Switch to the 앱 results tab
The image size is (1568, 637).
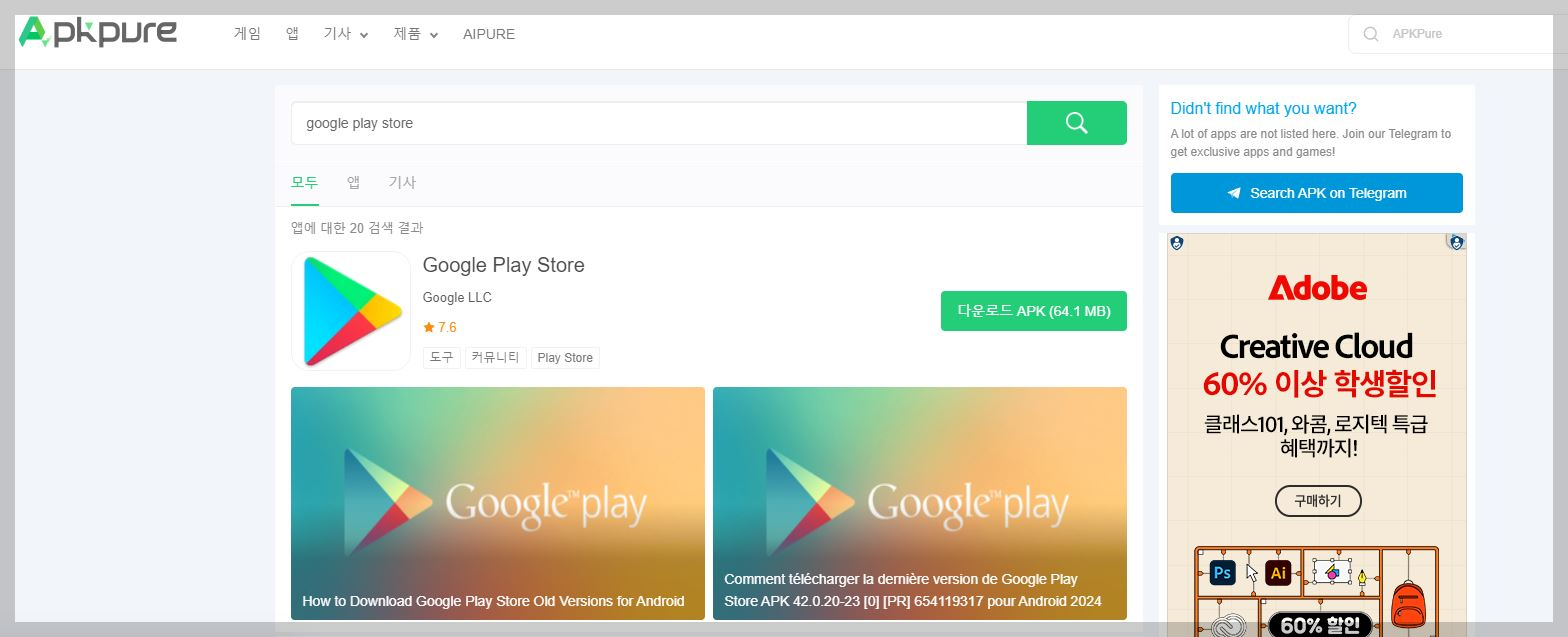[x=354, y=183]
